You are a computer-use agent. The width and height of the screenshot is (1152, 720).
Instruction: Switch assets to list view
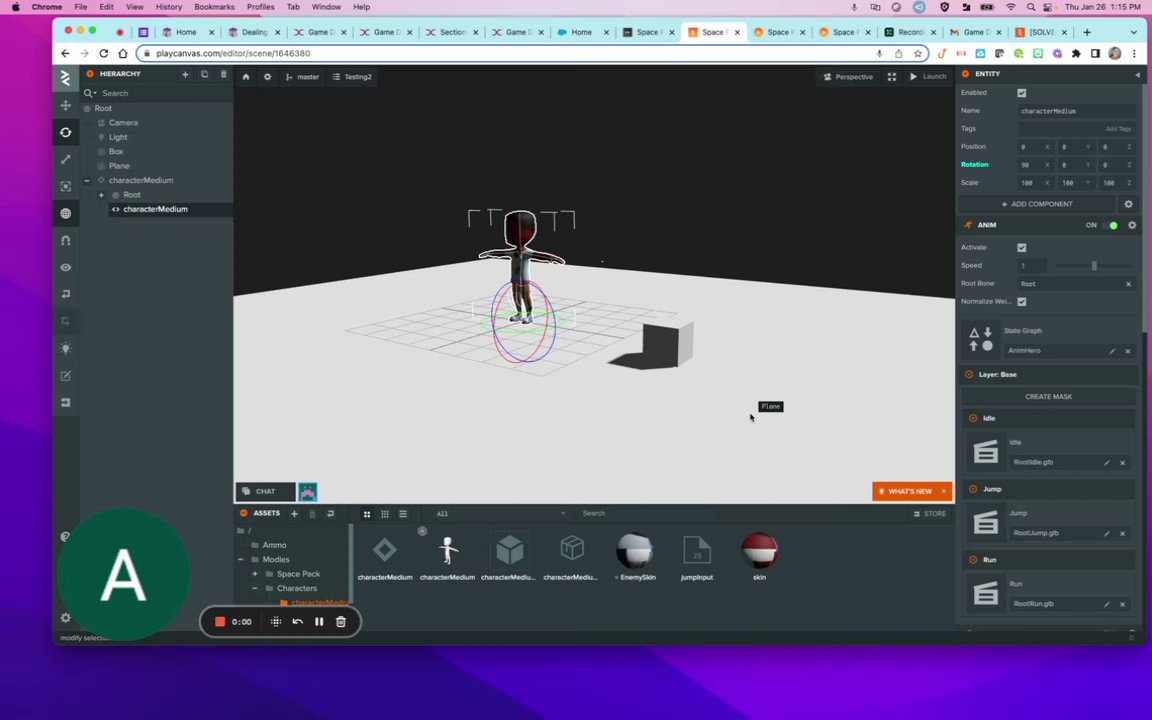403,514
